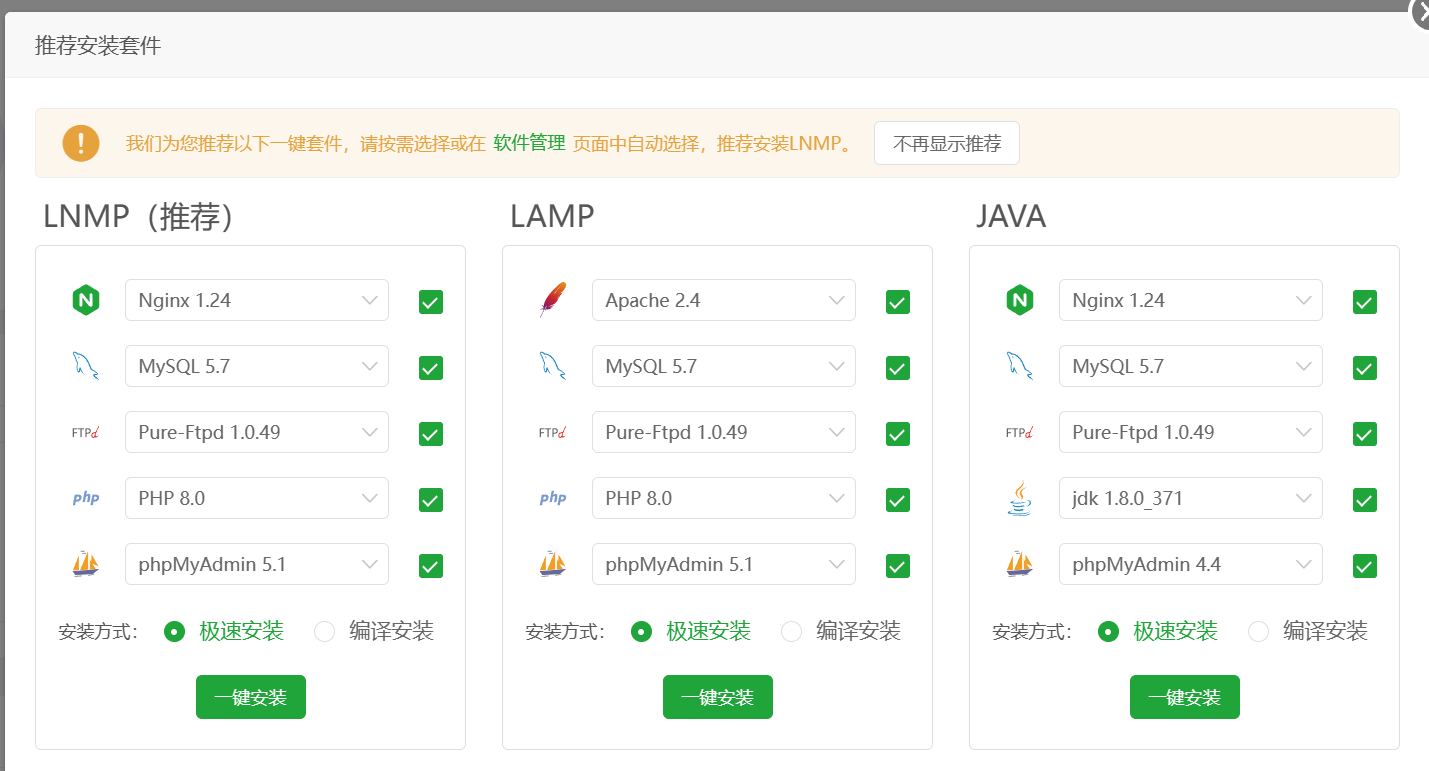The width and height of the screenshot is (1429, 771).
Task: Click 一键安装 button for LNMP
Action: click(251, 697)
